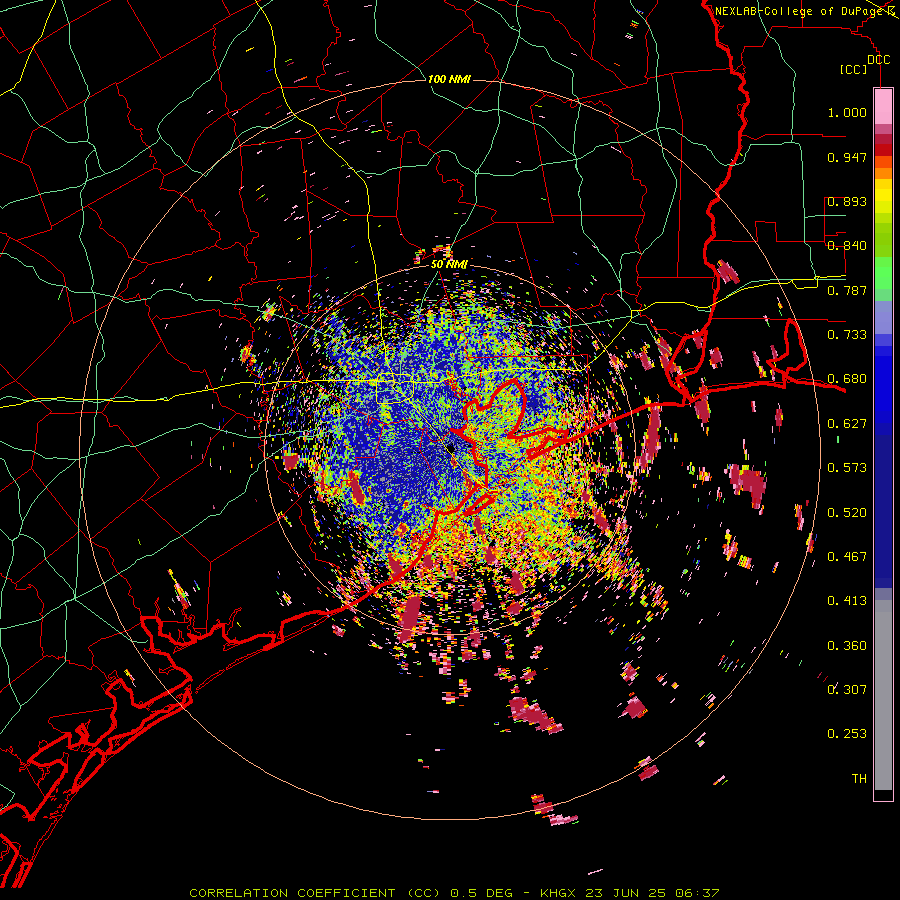Click the 0.520 scale value
This screenshot has width=900, height=900.
(847, 513)
